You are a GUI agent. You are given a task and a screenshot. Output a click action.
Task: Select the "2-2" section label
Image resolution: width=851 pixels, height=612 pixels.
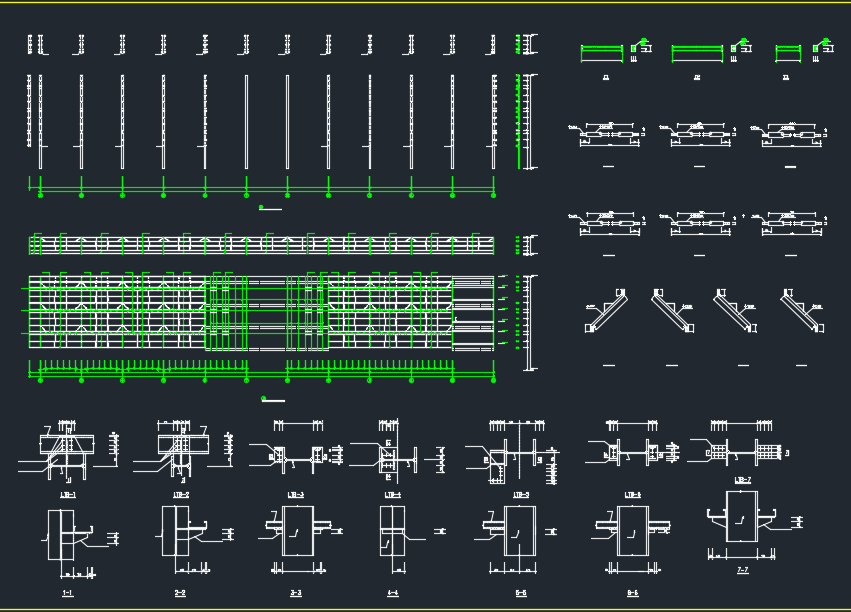click(x=180, y=594)
